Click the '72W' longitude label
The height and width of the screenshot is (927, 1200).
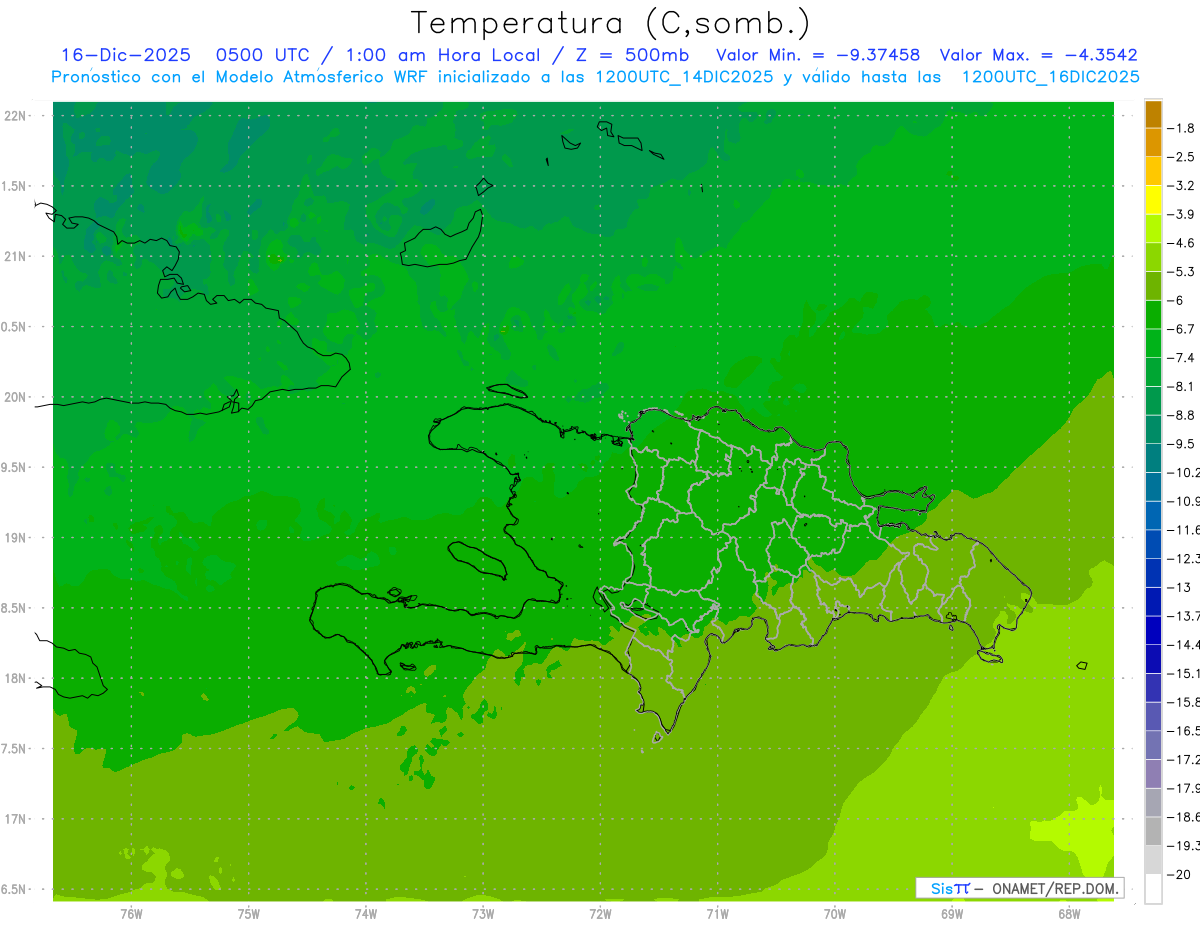tap(600, 914)
